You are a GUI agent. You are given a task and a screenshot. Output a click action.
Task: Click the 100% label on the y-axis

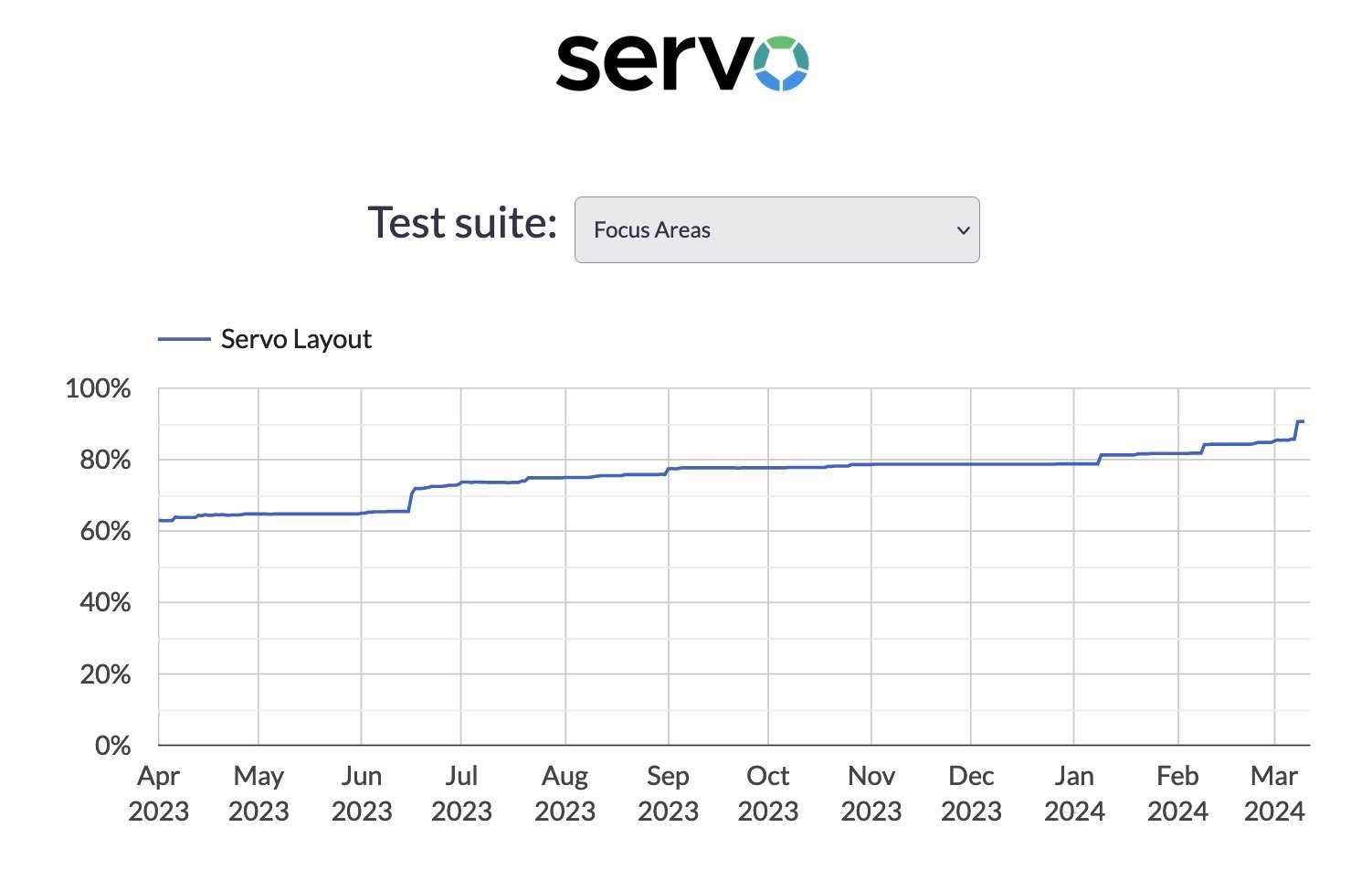pyautogui.click(x=99, y=388)
